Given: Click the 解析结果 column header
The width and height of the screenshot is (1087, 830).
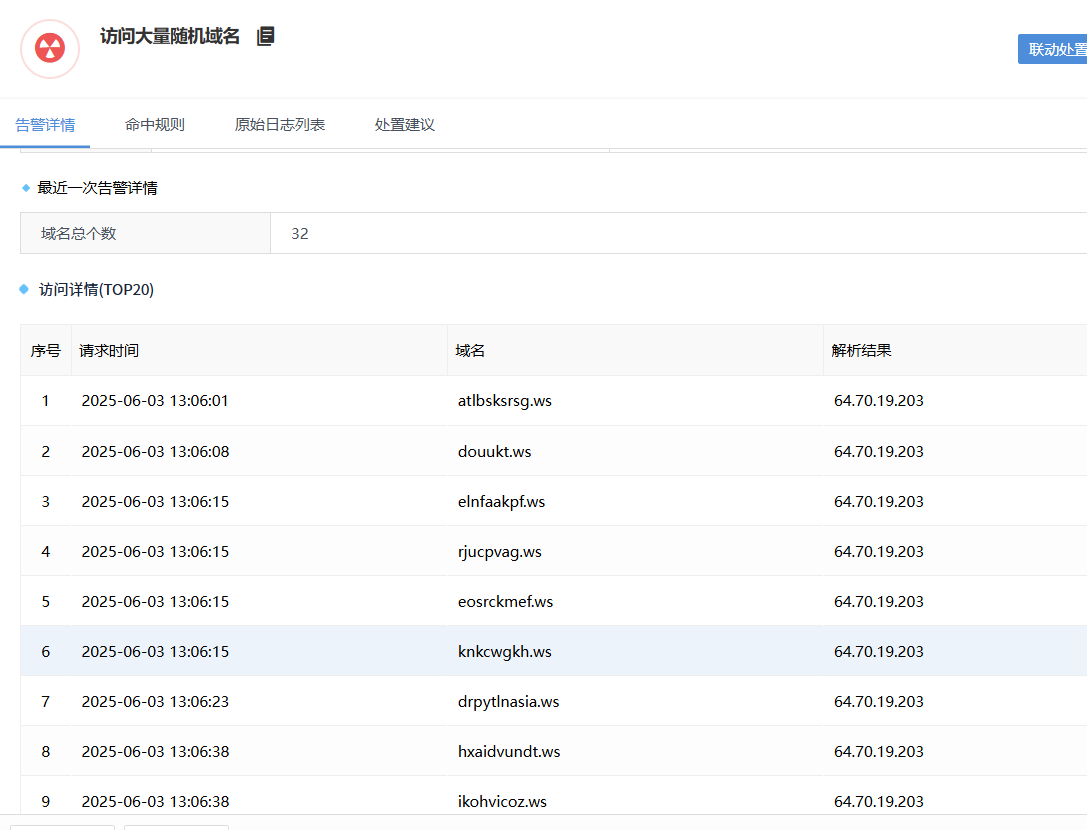Looking at the screenshot, I should click(x=861, y=350).
